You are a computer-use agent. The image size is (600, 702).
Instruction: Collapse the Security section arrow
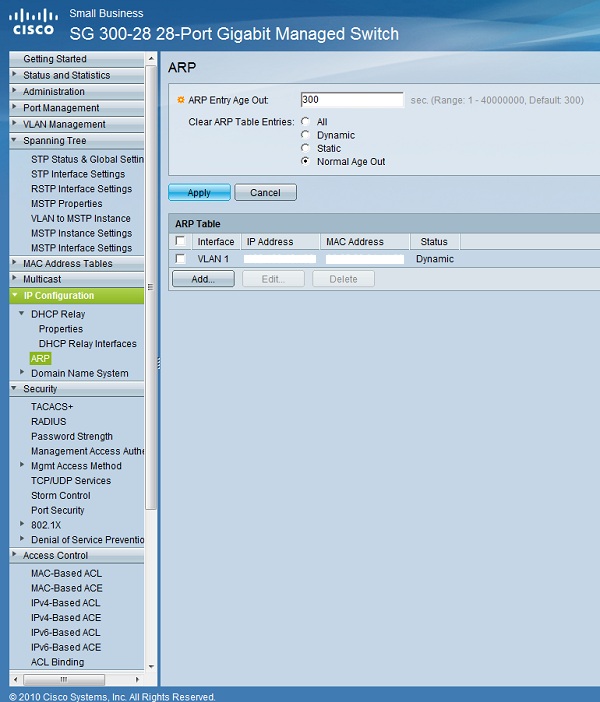tap(14, 388)
